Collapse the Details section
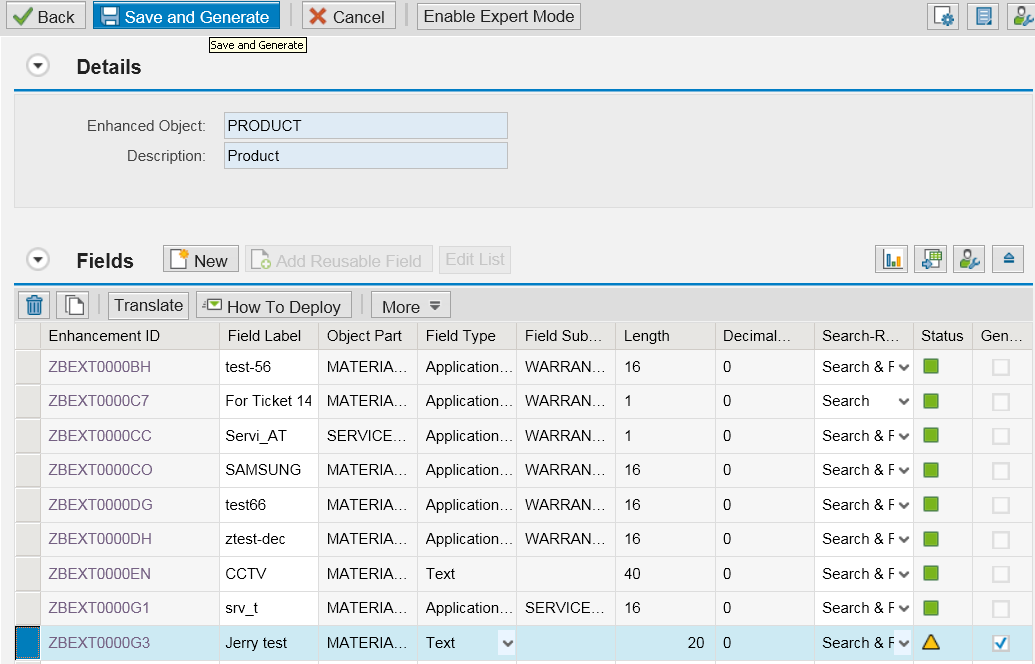Screen dimensions: 1035x664 pos(38,66)
